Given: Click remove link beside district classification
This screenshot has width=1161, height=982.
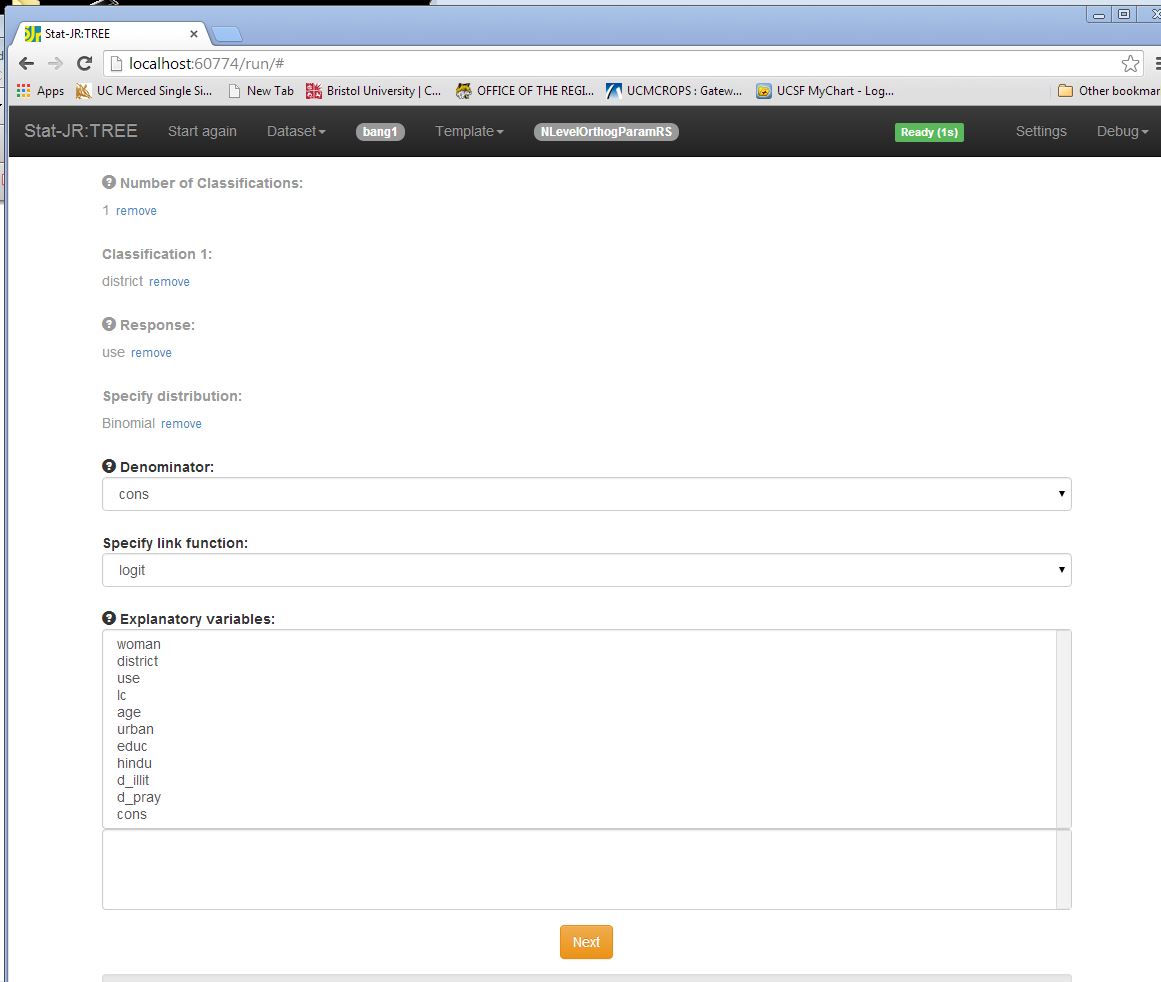Looking at the screenshot, I should [169, 282].
